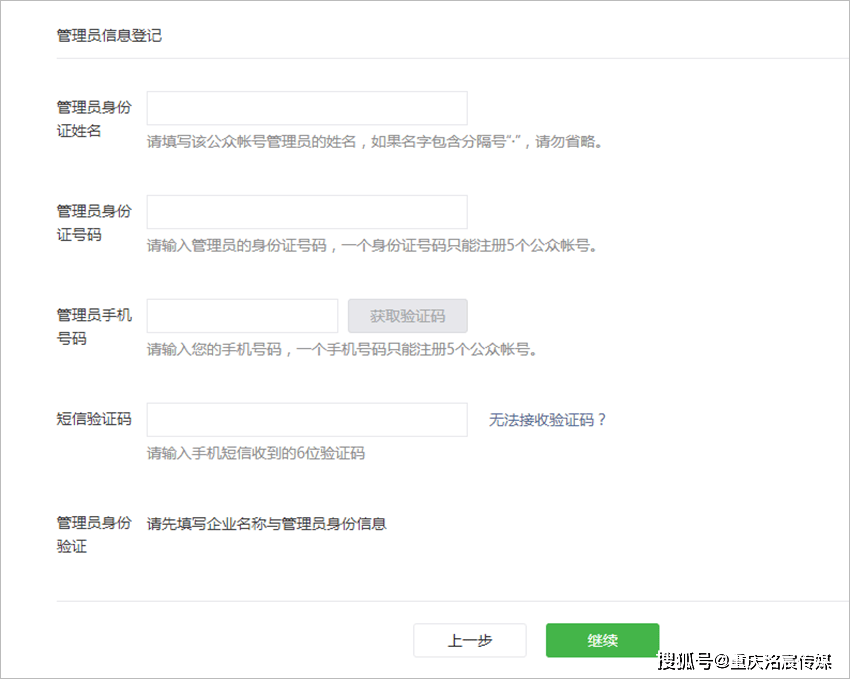
Task: Click the 管理员身份证姓名 input field
Action: [307, 108]
